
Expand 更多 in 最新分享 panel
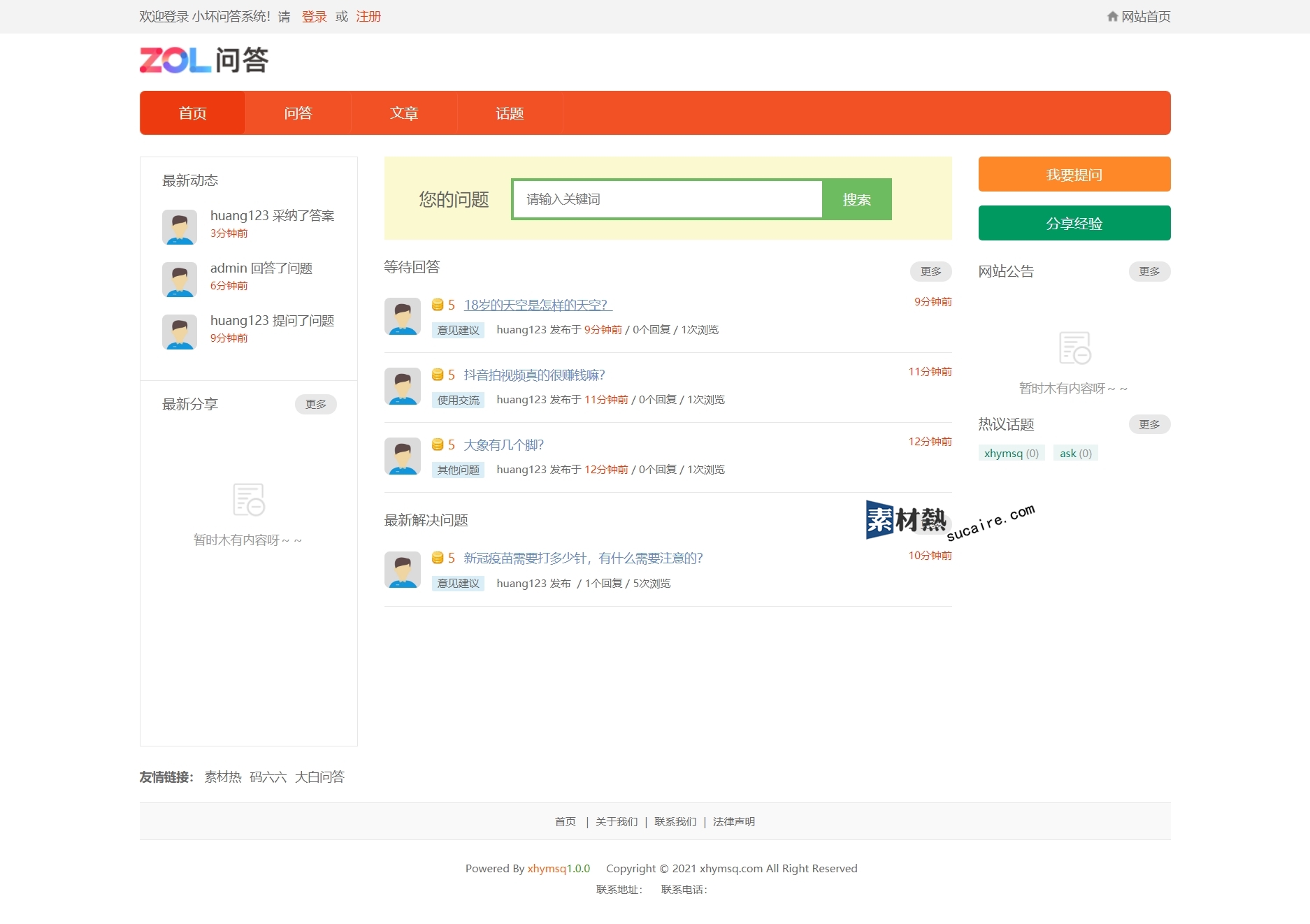[315, 404]
